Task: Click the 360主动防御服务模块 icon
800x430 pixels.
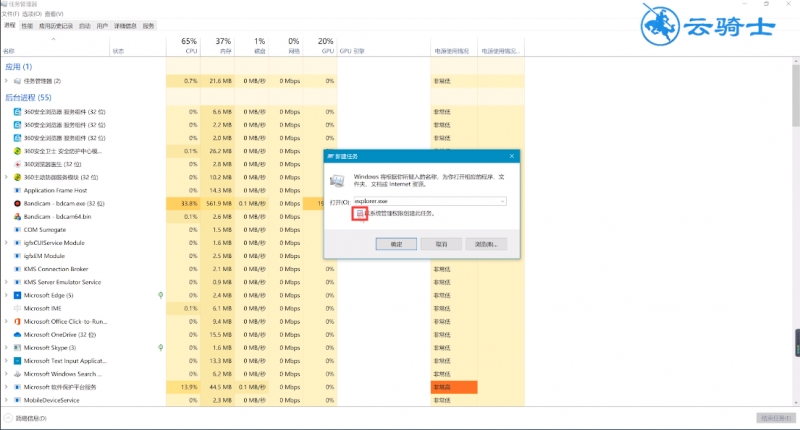Action: (17, 178)
